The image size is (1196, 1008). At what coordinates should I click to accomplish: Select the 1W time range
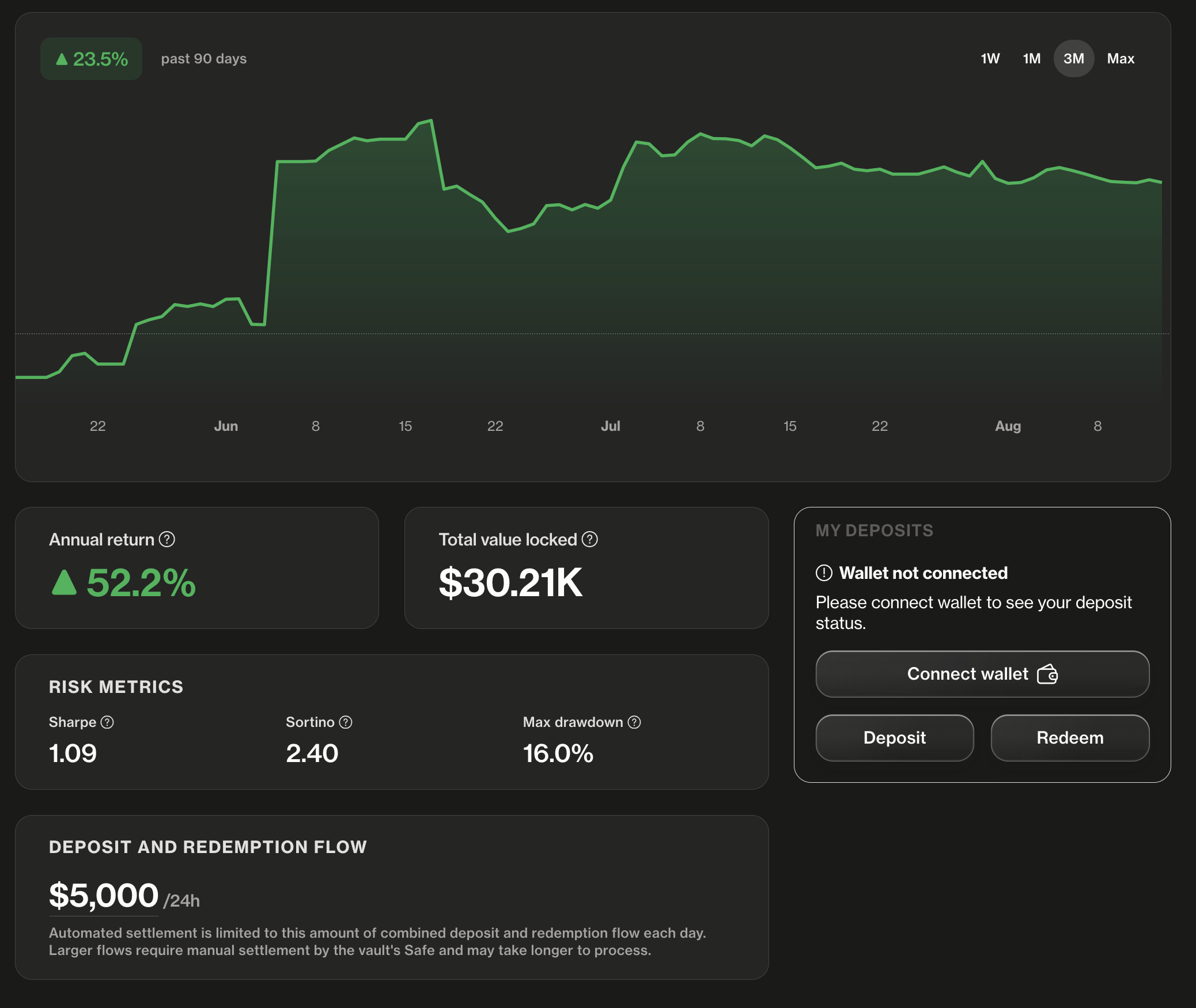click(x=990, y=59)
